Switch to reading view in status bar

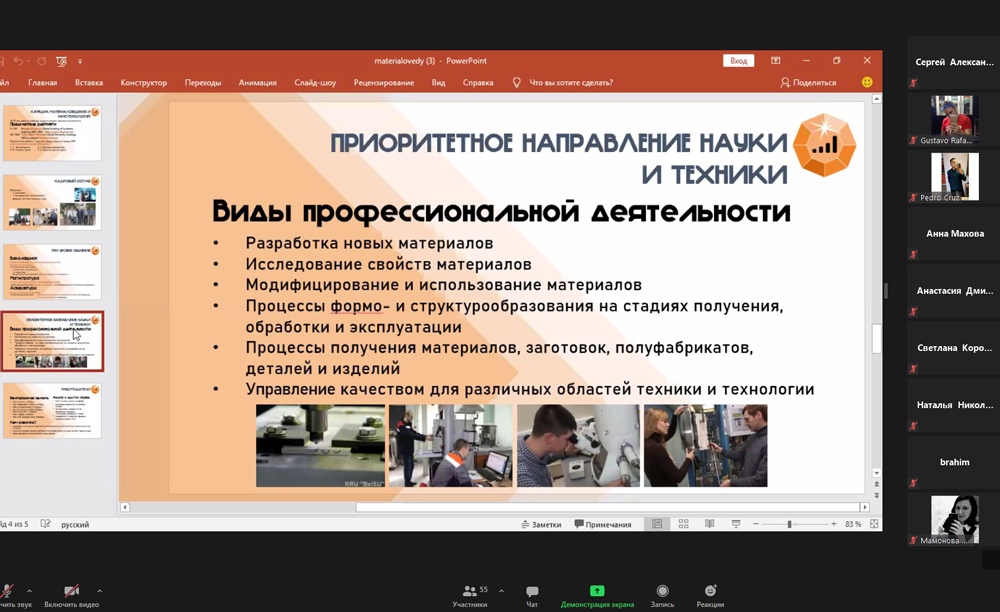click(709, 524)
